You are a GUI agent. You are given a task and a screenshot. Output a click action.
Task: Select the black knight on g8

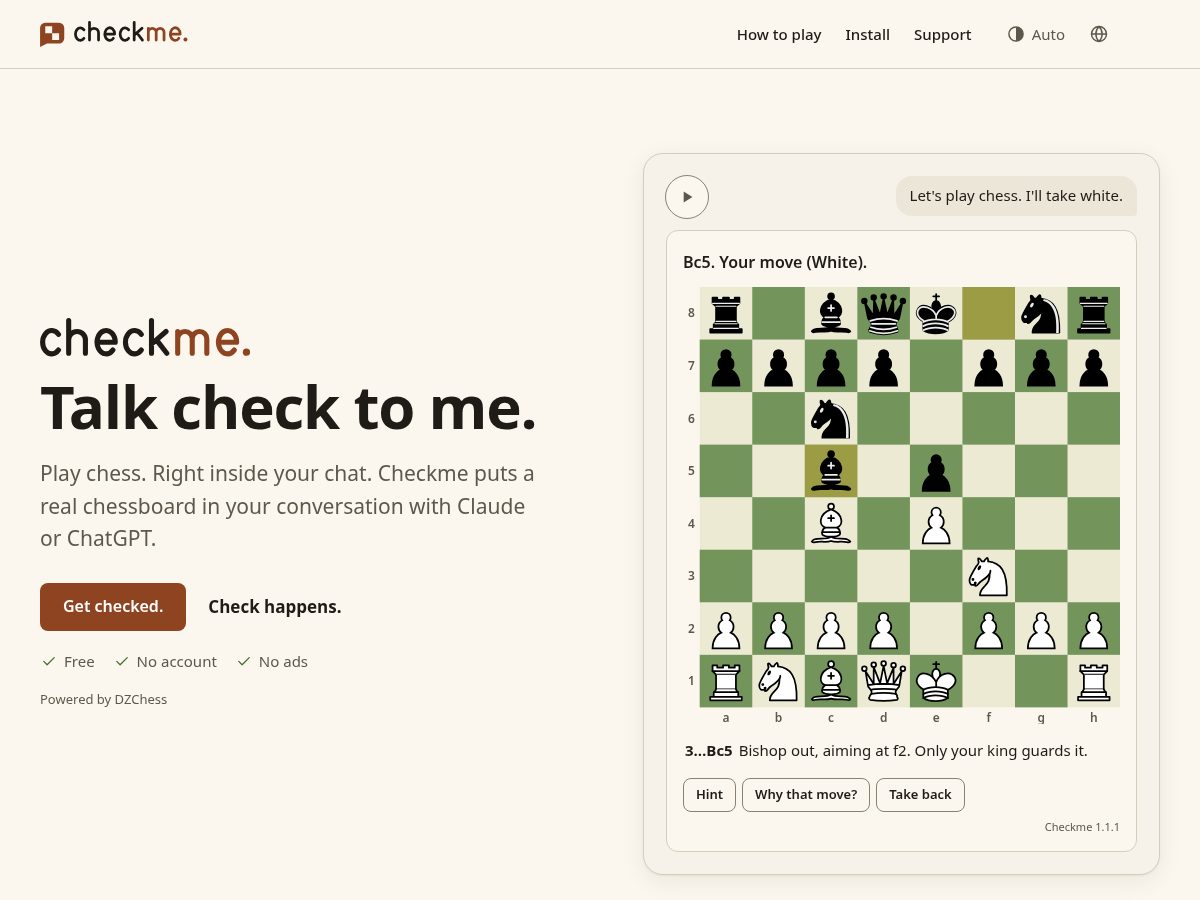(1041, 313)
